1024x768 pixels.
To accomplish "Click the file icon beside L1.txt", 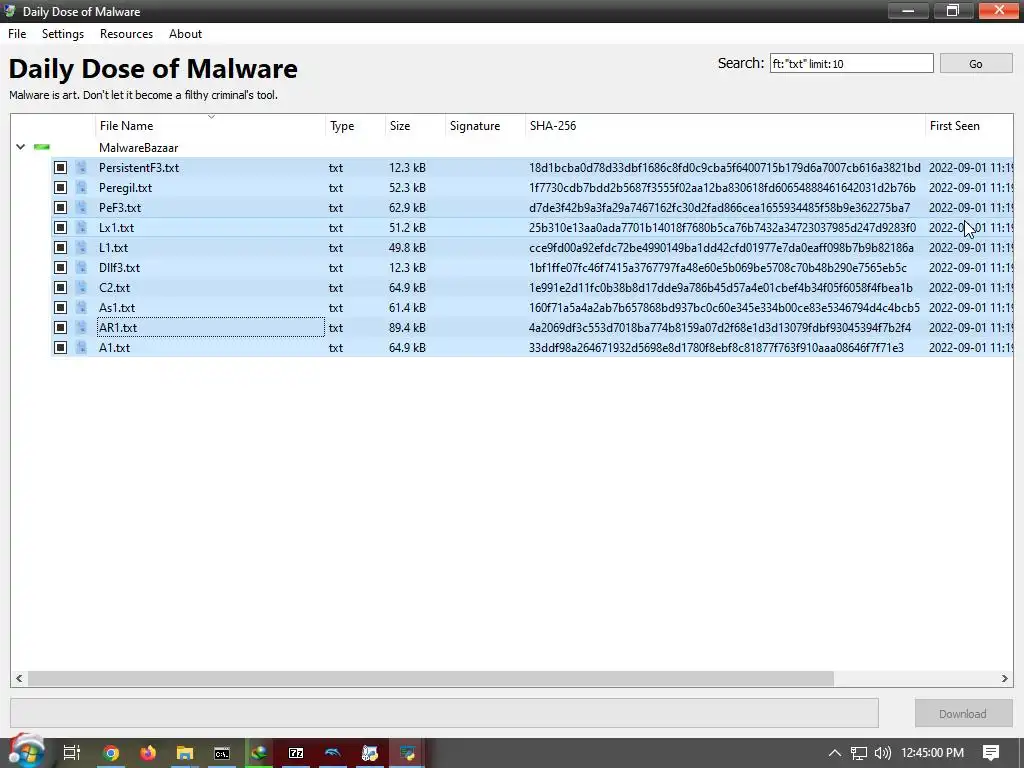I will tap(81, 248).
